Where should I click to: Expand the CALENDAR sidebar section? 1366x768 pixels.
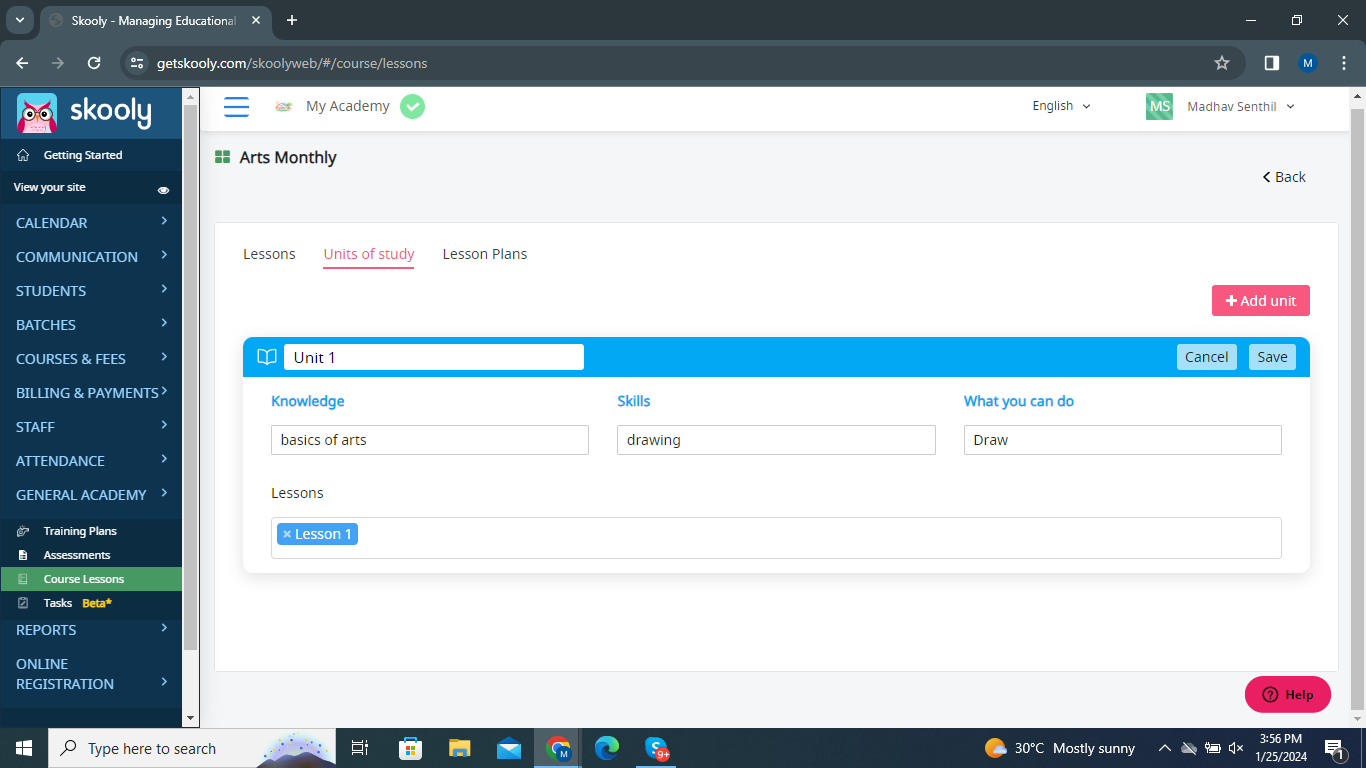click(91, 223)
